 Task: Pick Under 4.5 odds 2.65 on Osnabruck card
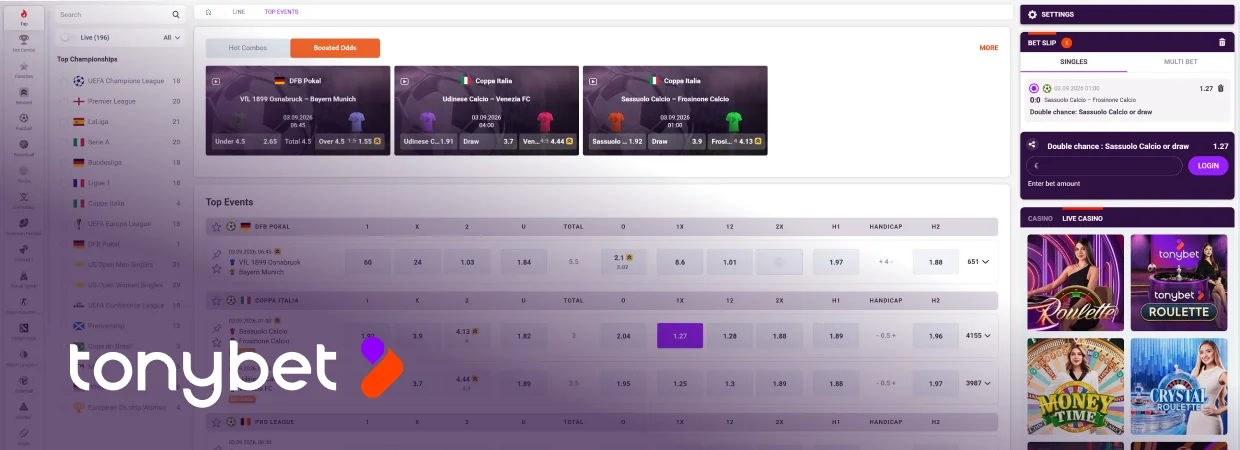pyautogui.click(x=245, y=142)
